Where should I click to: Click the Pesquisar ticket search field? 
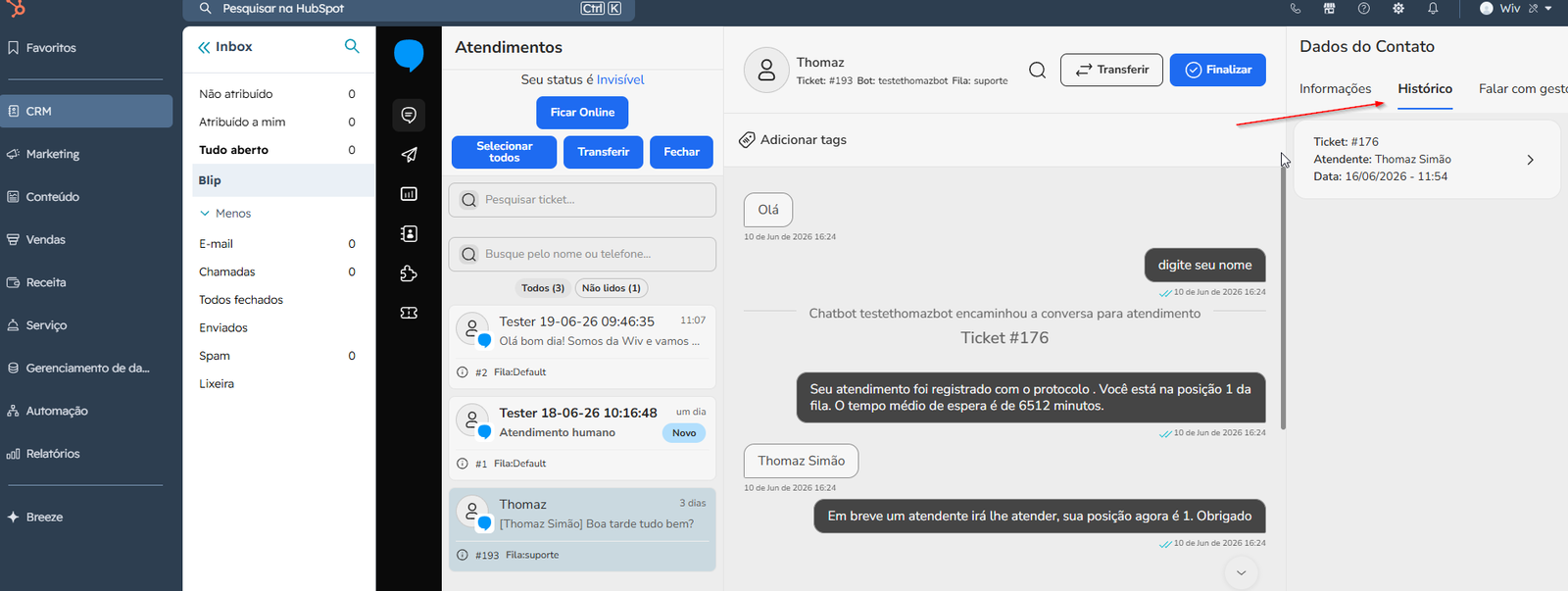pyautogui.click(x=582, y=200)
